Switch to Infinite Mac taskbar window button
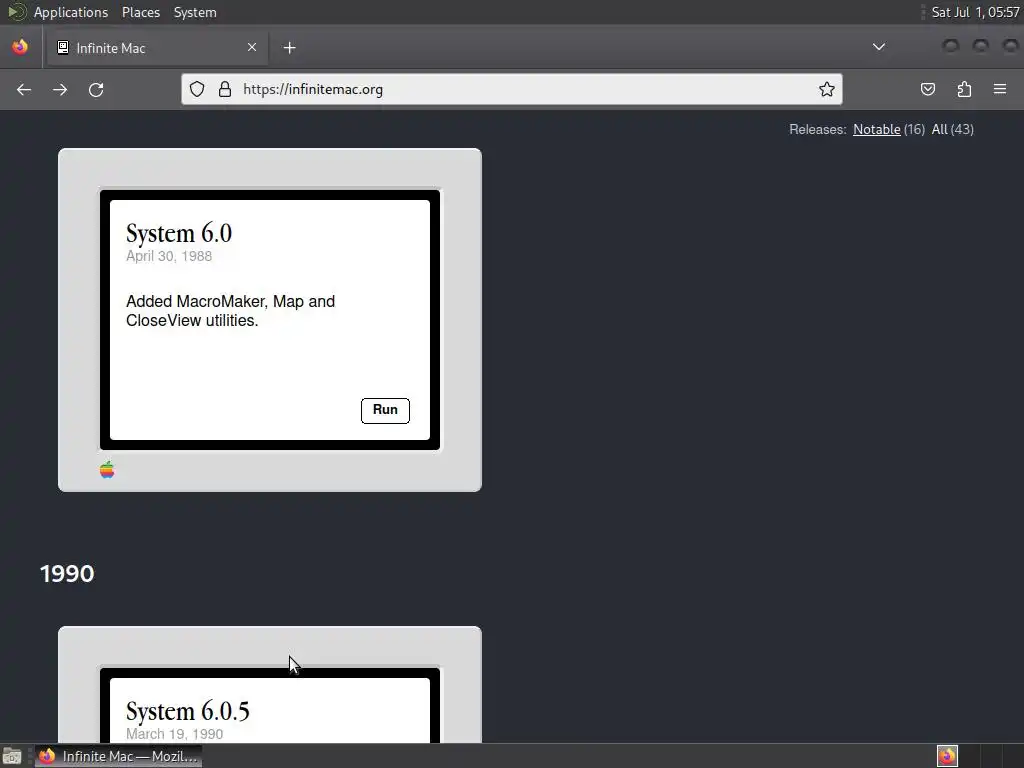The height and width of the screenshot is (768, 1024). coord(118,756)
